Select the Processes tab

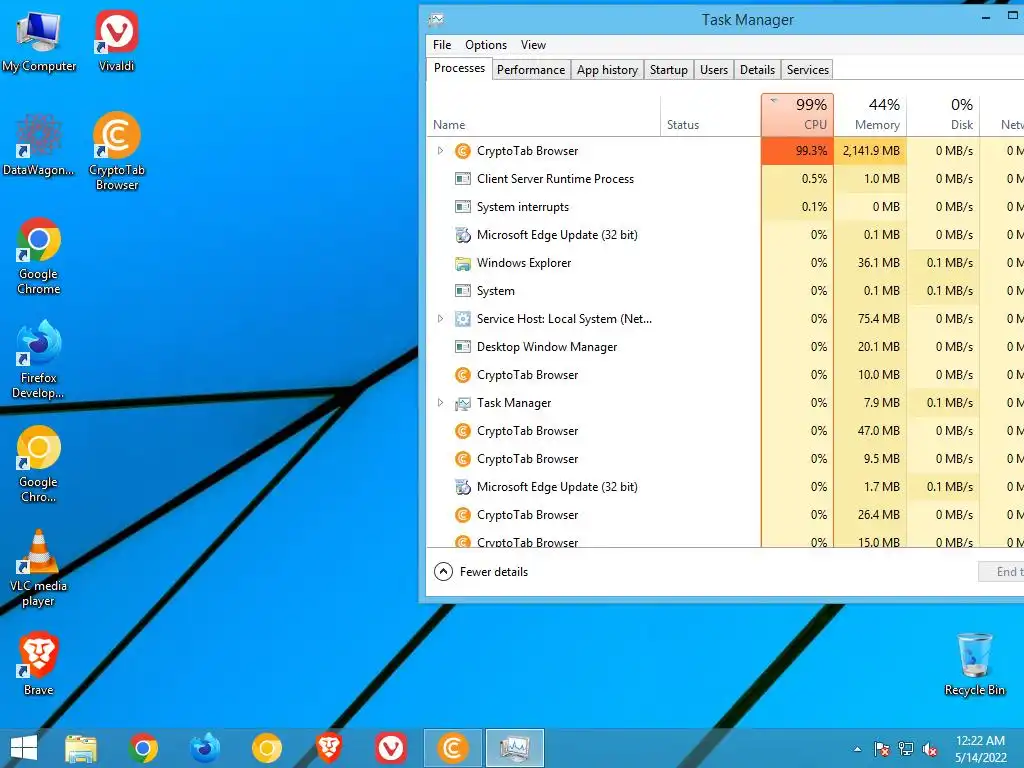(x=459, y=68)
